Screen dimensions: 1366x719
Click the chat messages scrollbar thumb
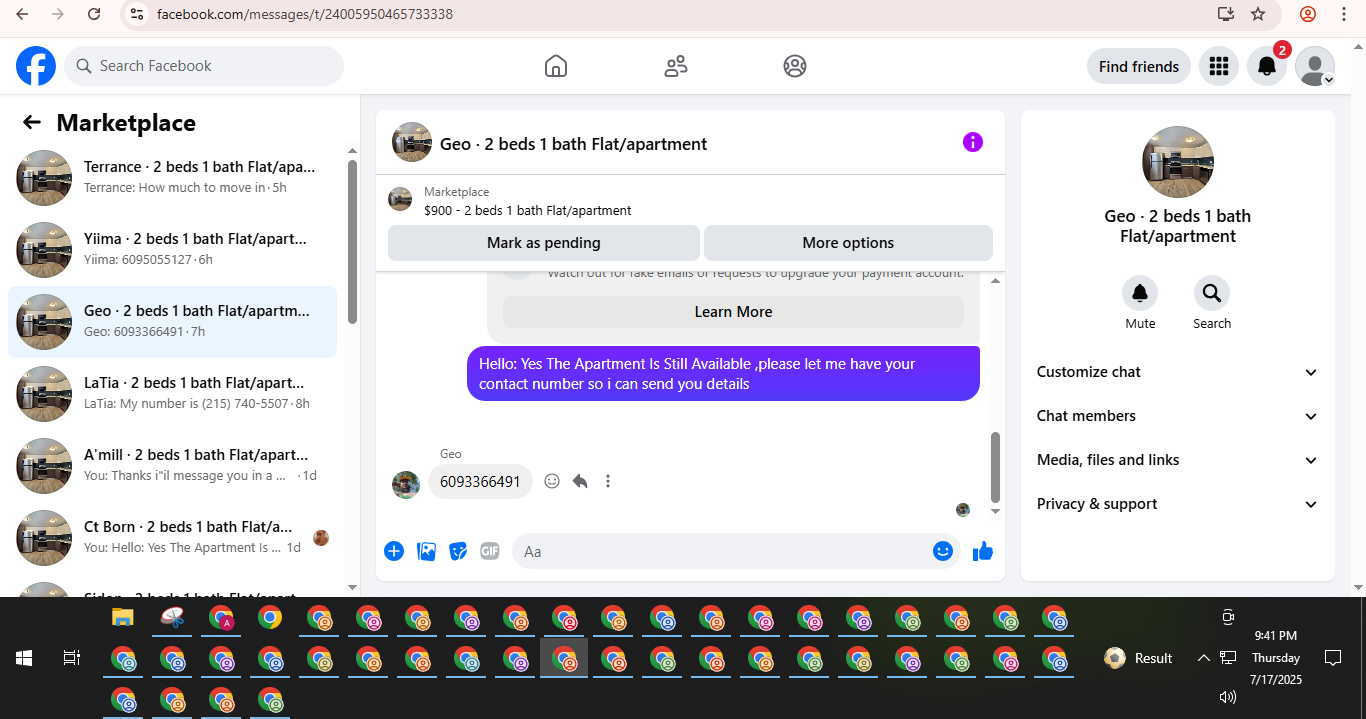(x=995, y=467)
